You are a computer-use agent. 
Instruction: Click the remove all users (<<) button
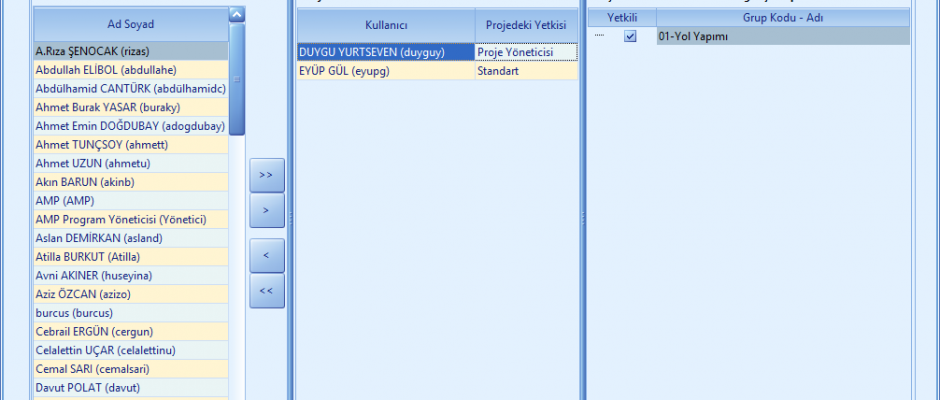(266, 291)
